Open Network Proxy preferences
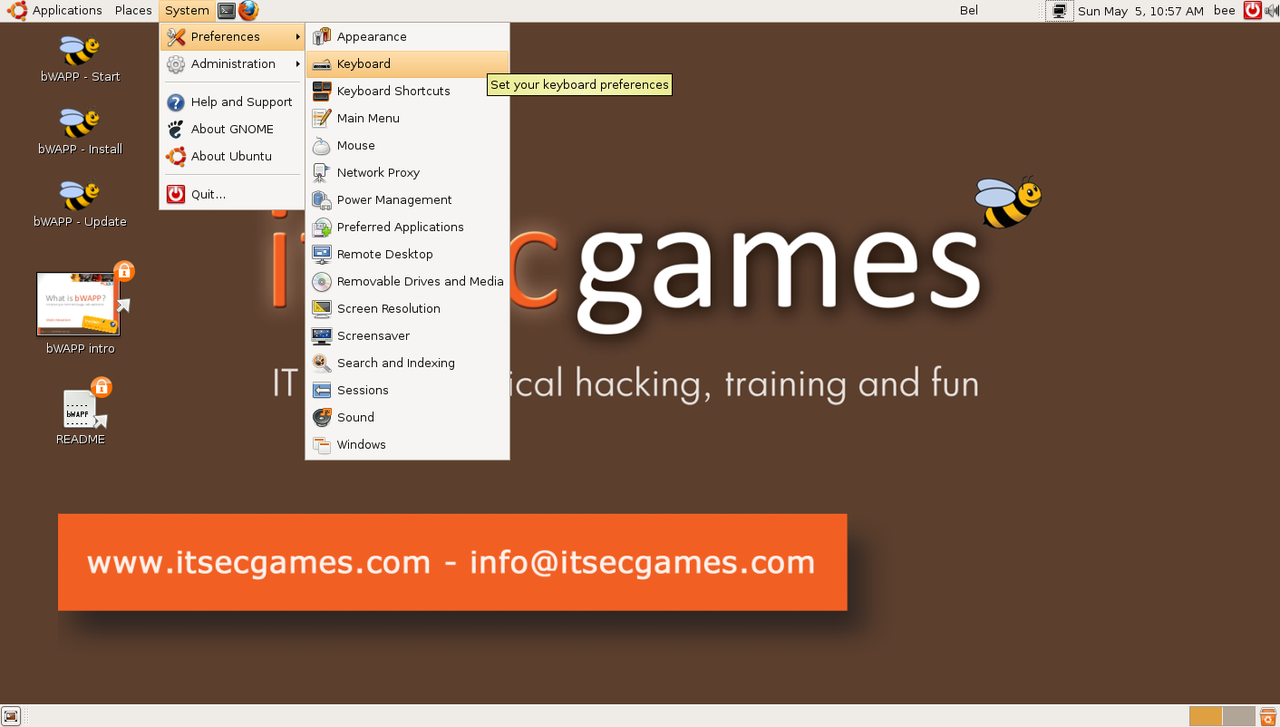The image size is (1280, 727). tap(407, 172)
